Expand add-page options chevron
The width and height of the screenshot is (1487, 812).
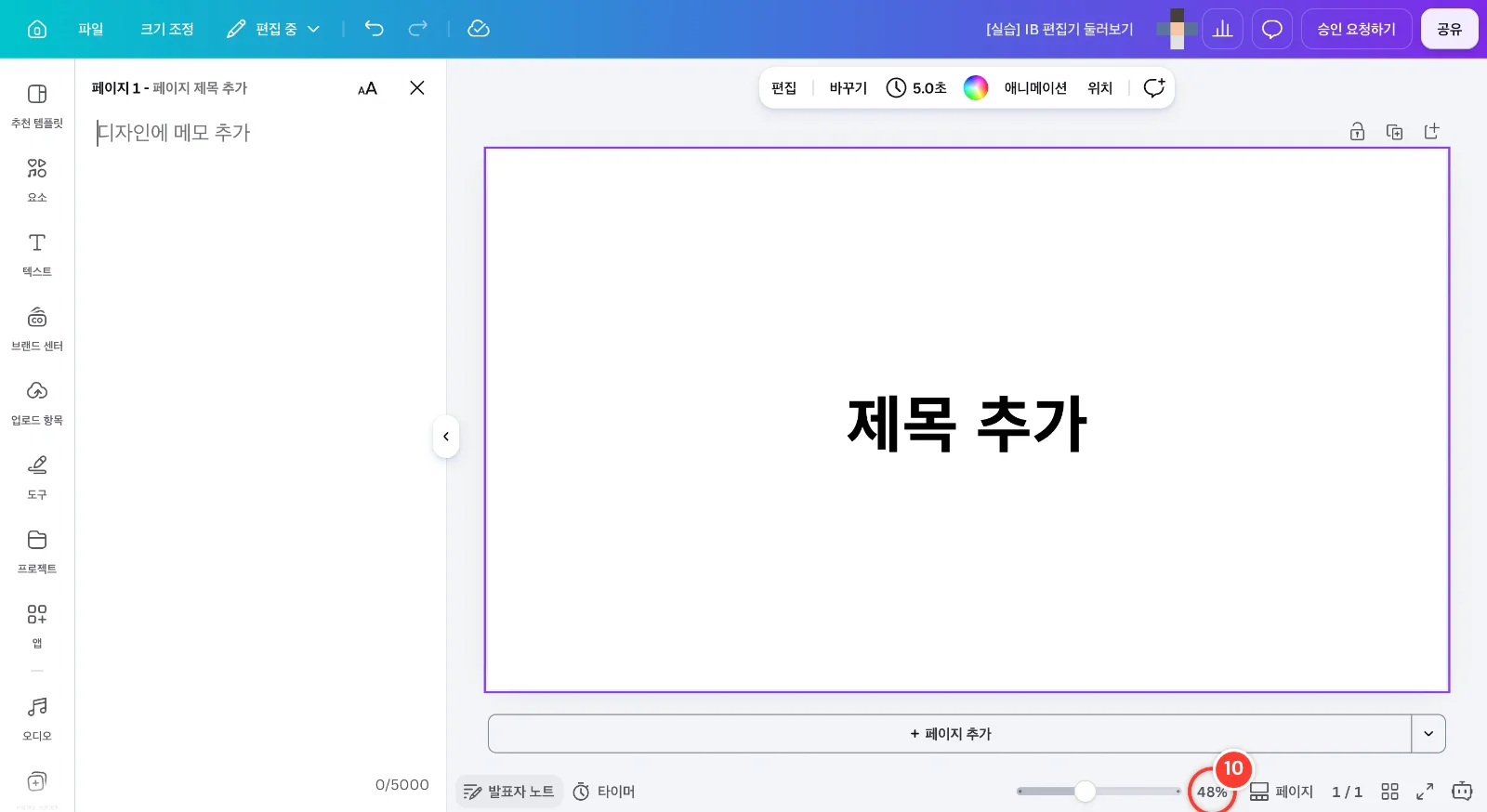(1428, 734)
